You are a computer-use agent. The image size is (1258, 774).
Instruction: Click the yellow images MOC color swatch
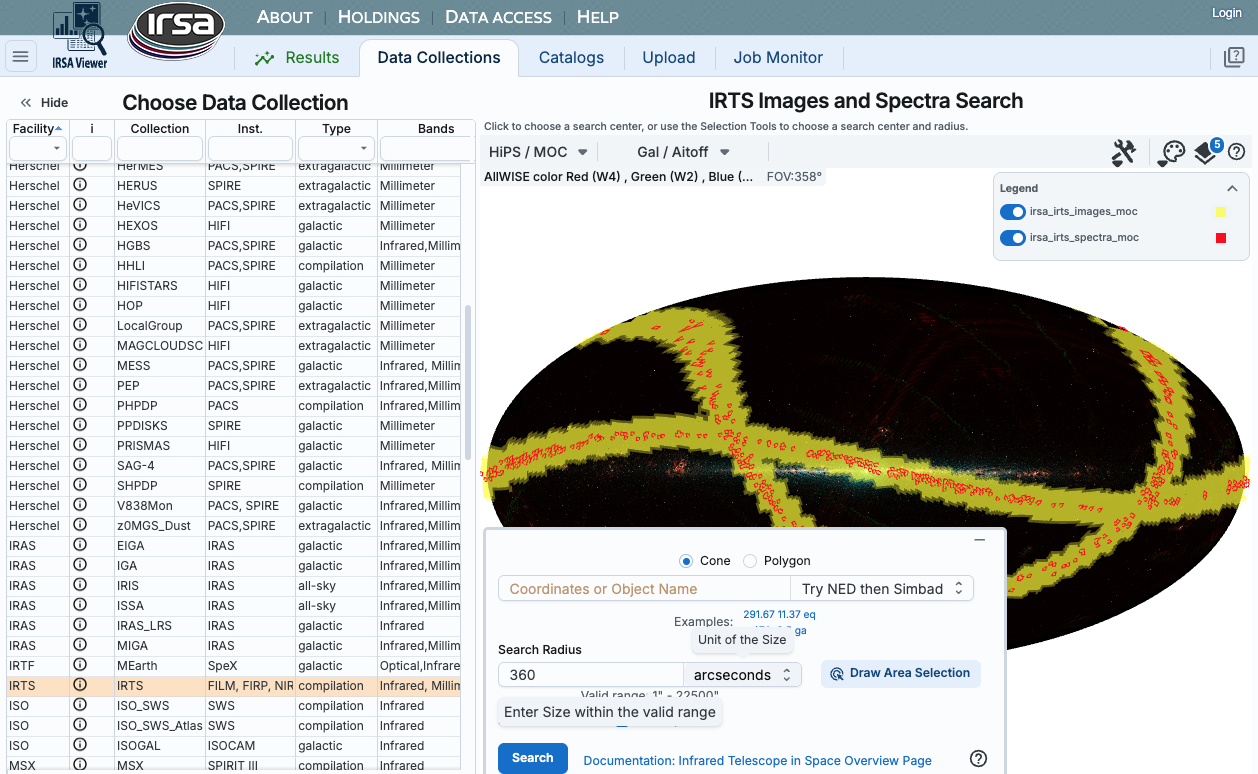tap(1221, 212)
